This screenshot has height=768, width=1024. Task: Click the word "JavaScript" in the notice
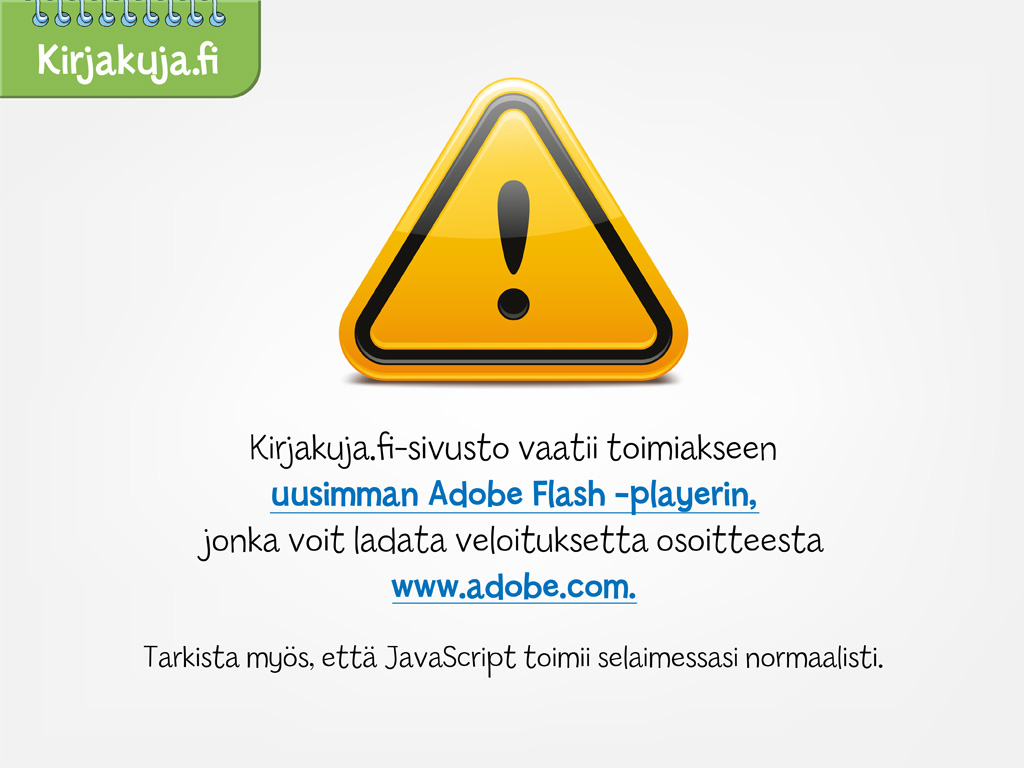(449, 658)
